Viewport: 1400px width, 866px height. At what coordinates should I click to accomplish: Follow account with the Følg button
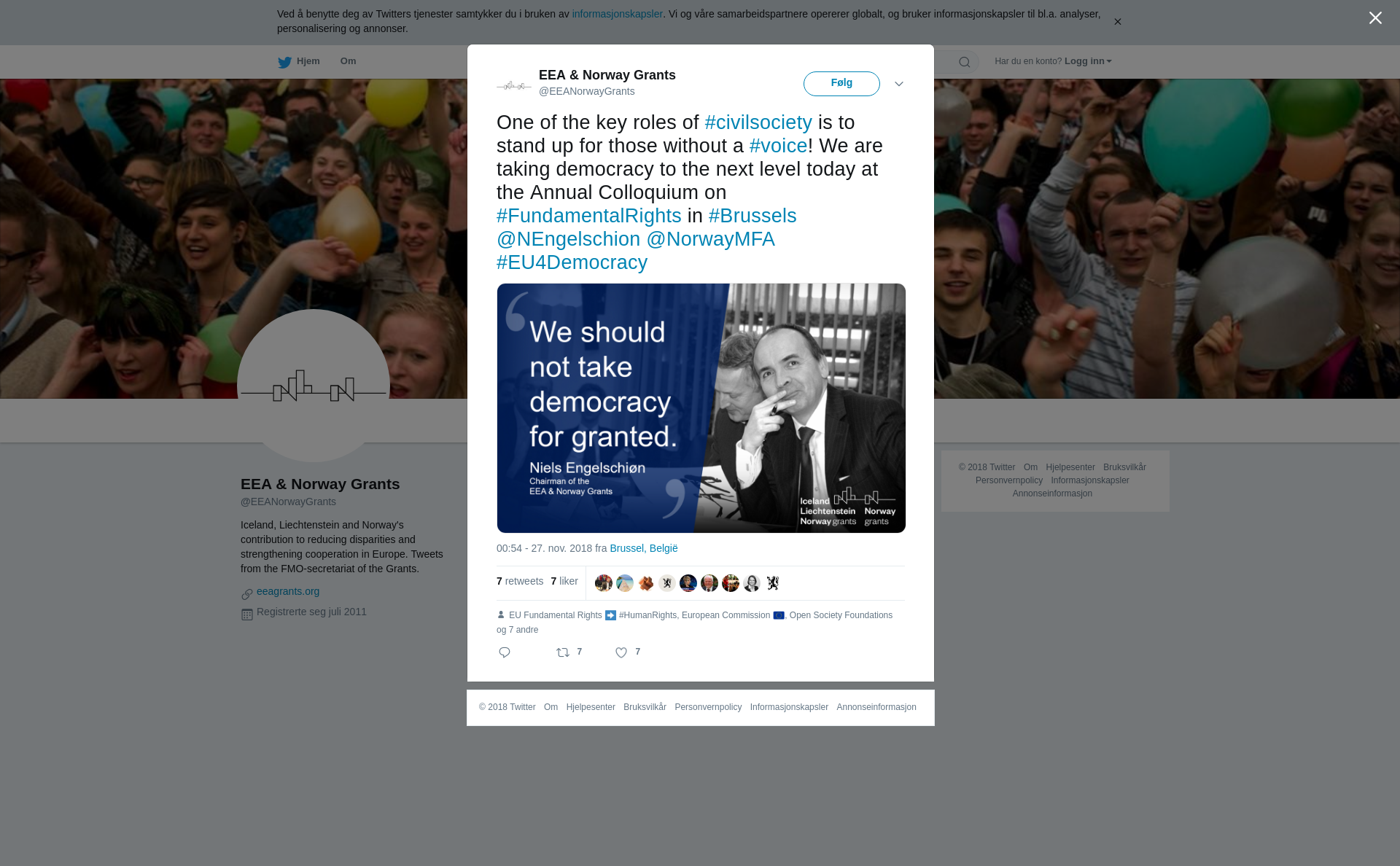click(841, 84)
